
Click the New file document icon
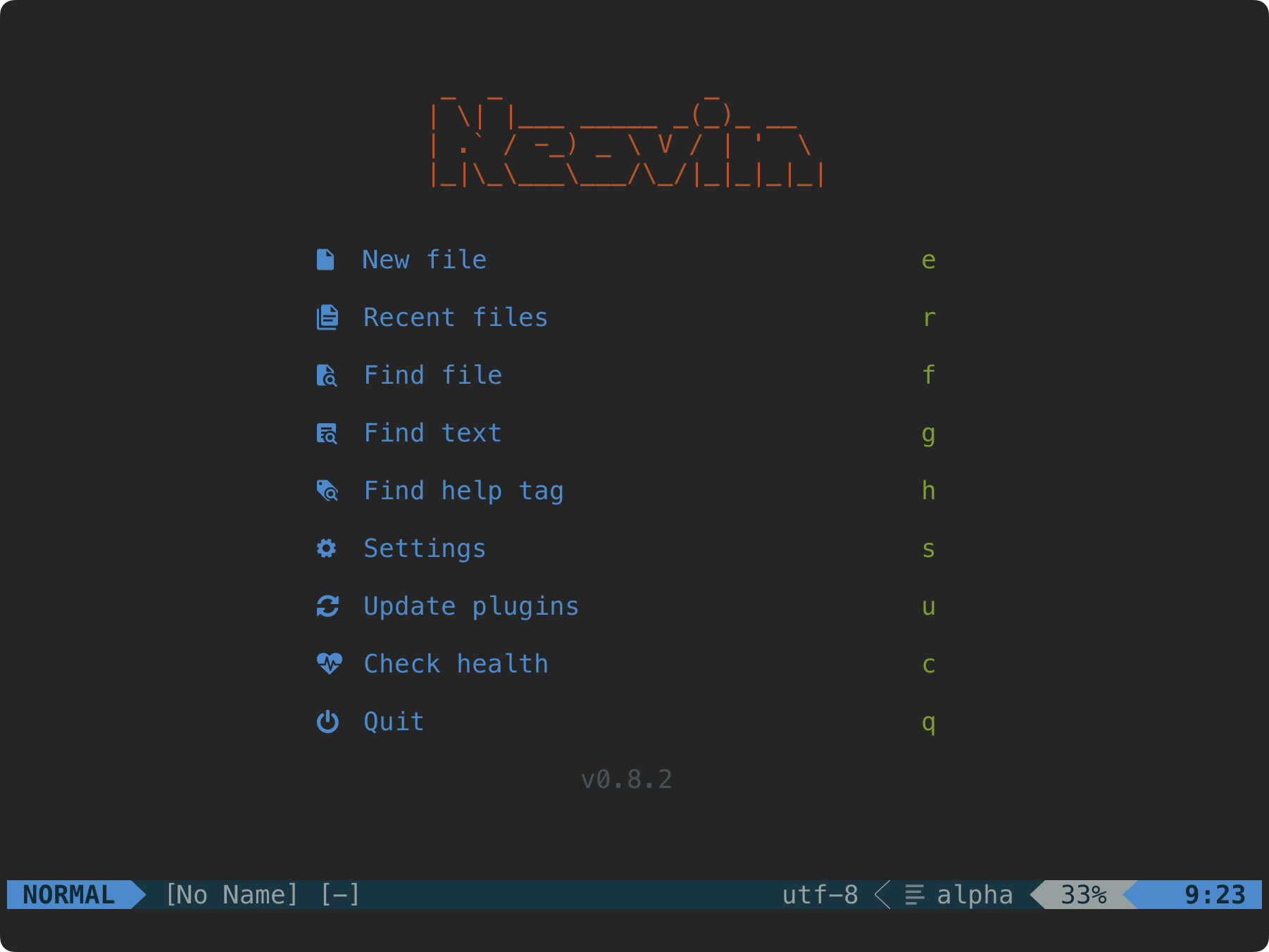[327, 260]
